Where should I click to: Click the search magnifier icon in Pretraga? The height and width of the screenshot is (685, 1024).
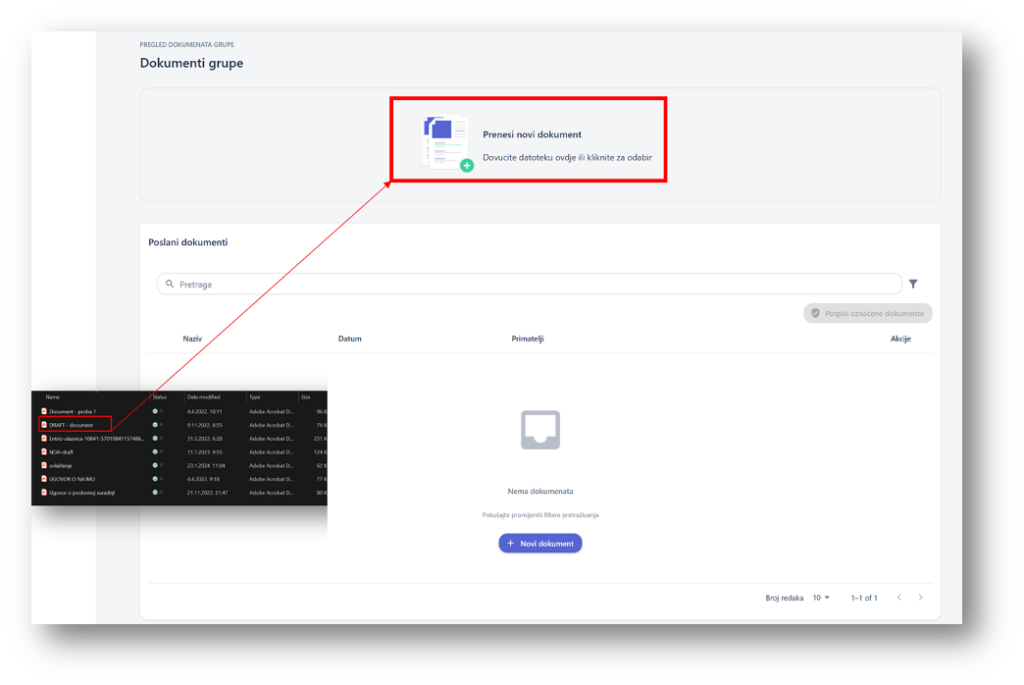[x=170, y=284]
